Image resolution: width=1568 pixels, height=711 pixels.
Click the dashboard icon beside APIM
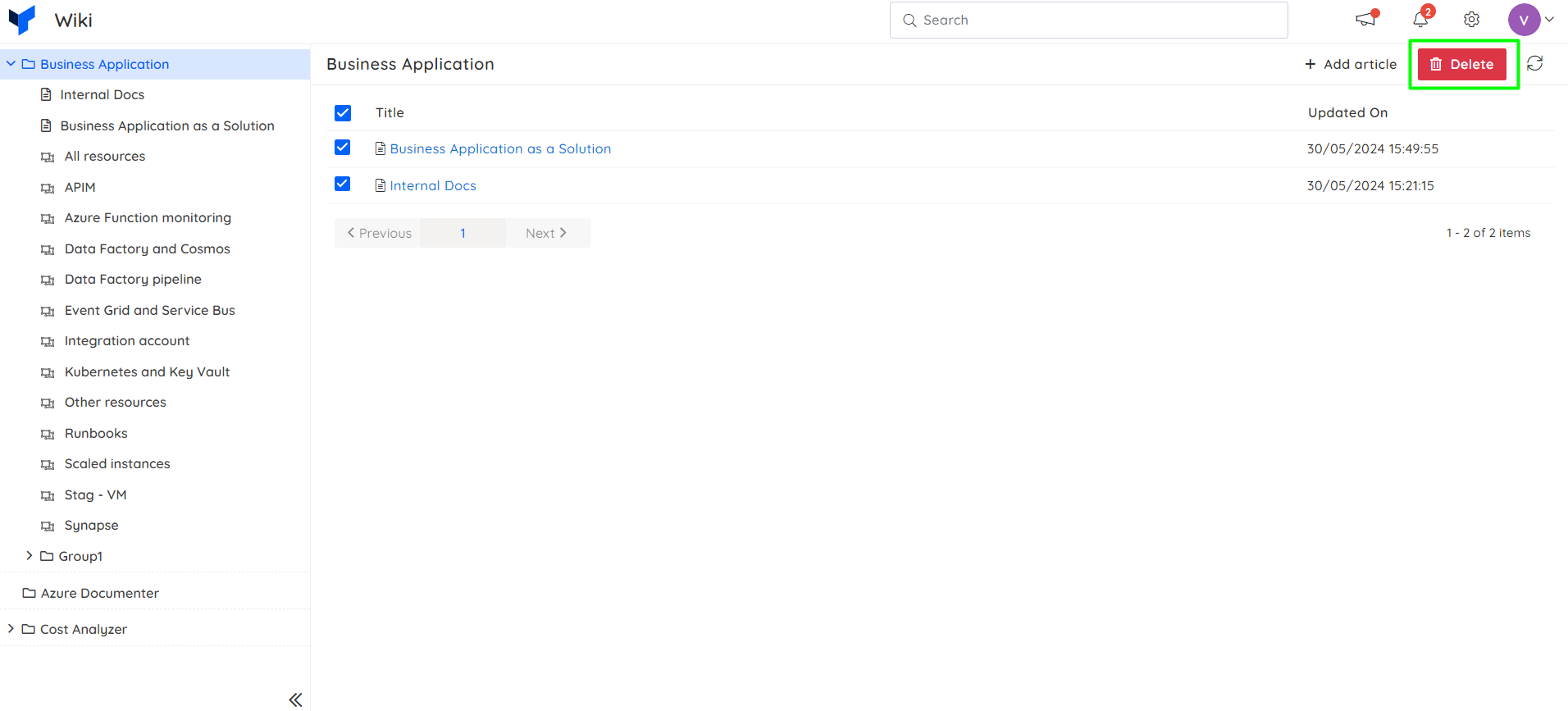click(x=48, y=188)
